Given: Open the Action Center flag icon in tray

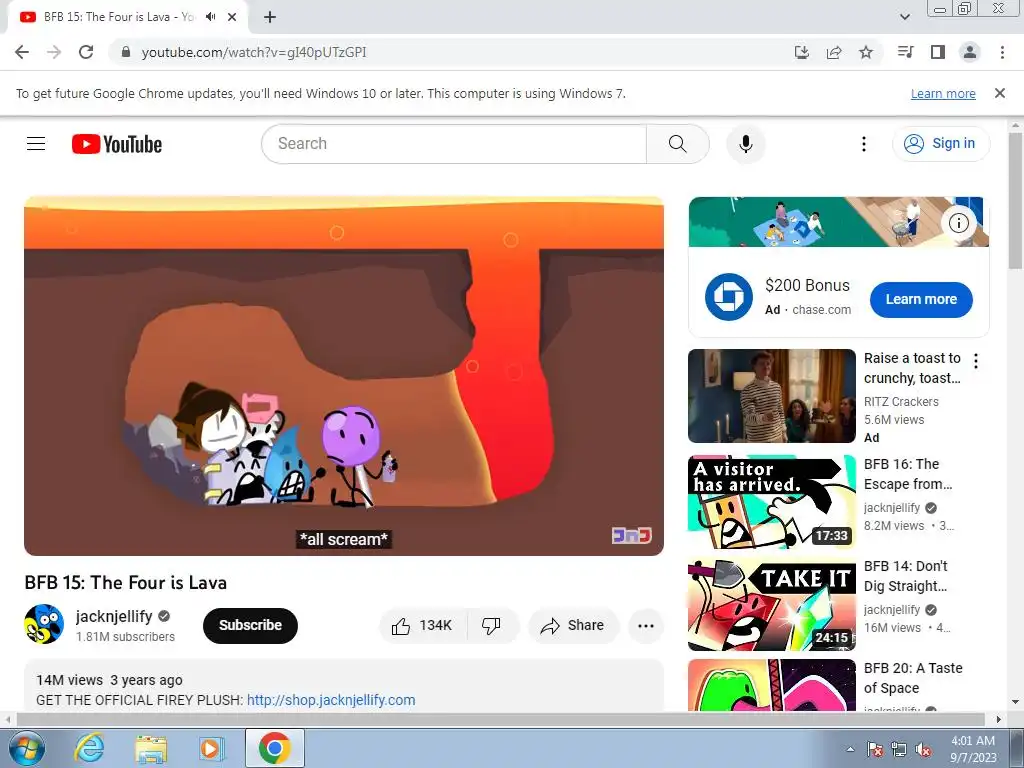Looking at the screenshot, I should tap(875, 750).
